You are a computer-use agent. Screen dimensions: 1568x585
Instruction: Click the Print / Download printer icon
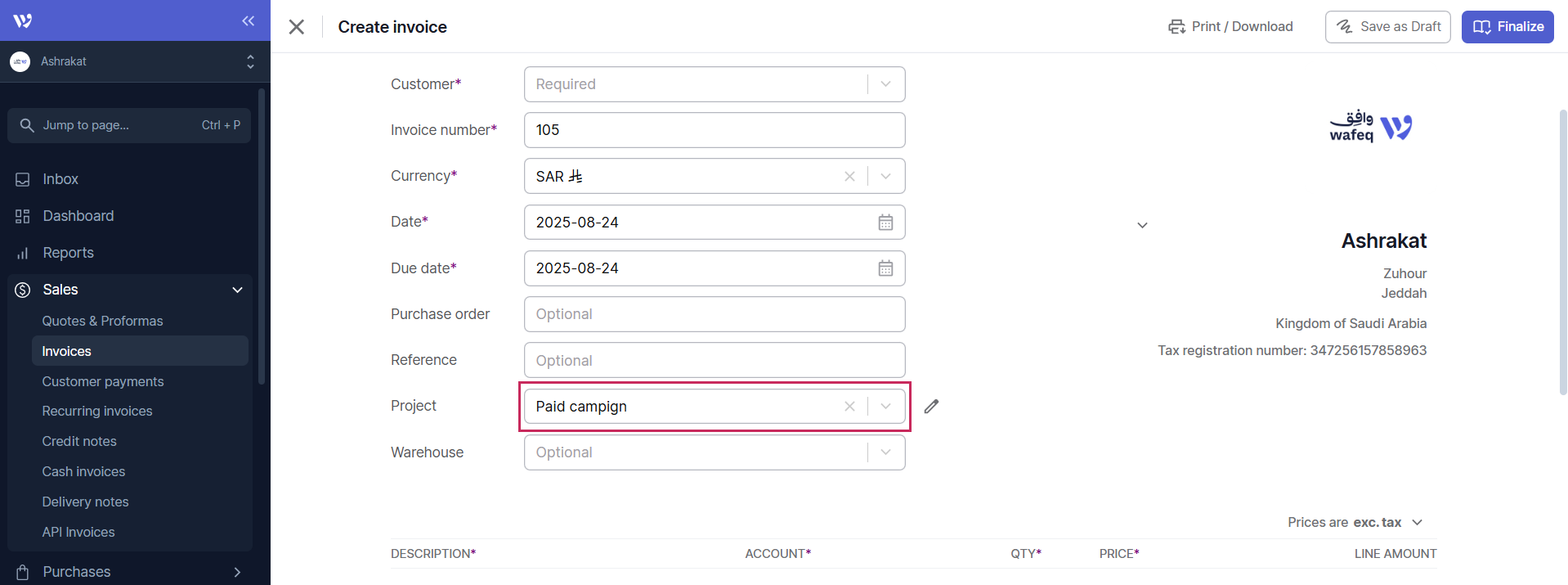click(1176, 26)
